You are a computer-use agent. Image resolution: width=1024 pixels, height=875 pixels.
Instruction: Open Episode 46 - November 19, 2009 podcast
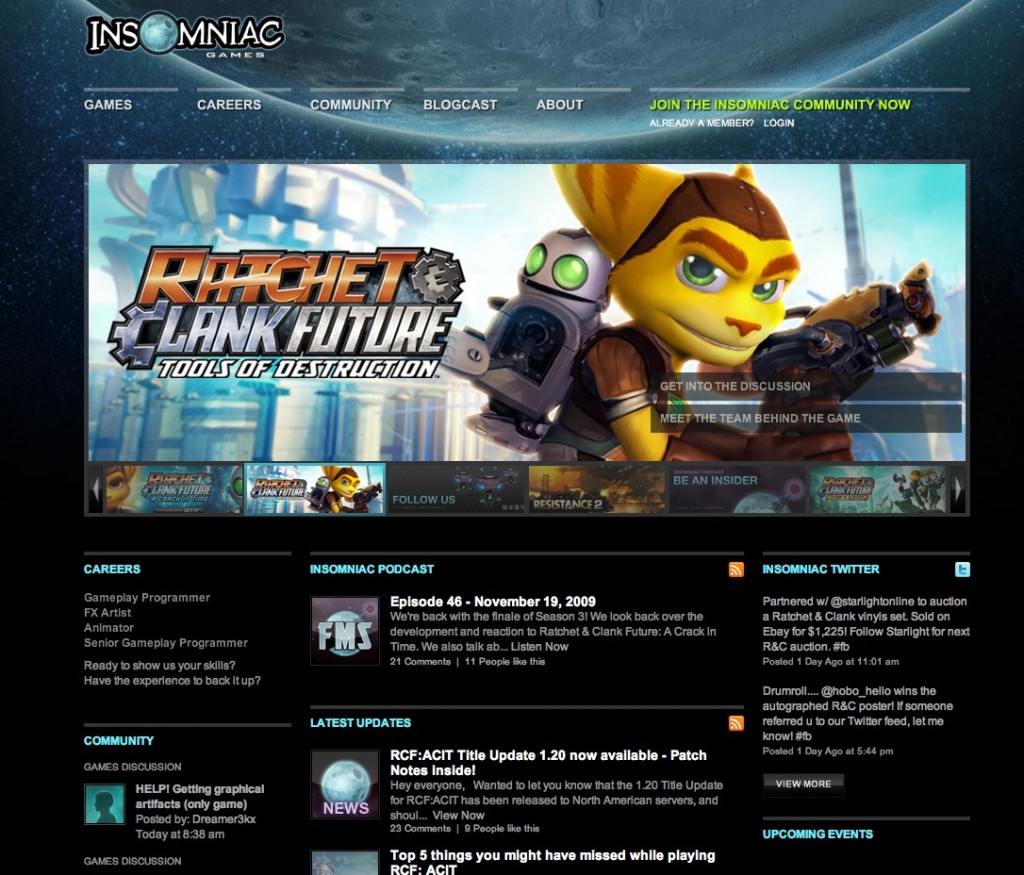[493, 601]
